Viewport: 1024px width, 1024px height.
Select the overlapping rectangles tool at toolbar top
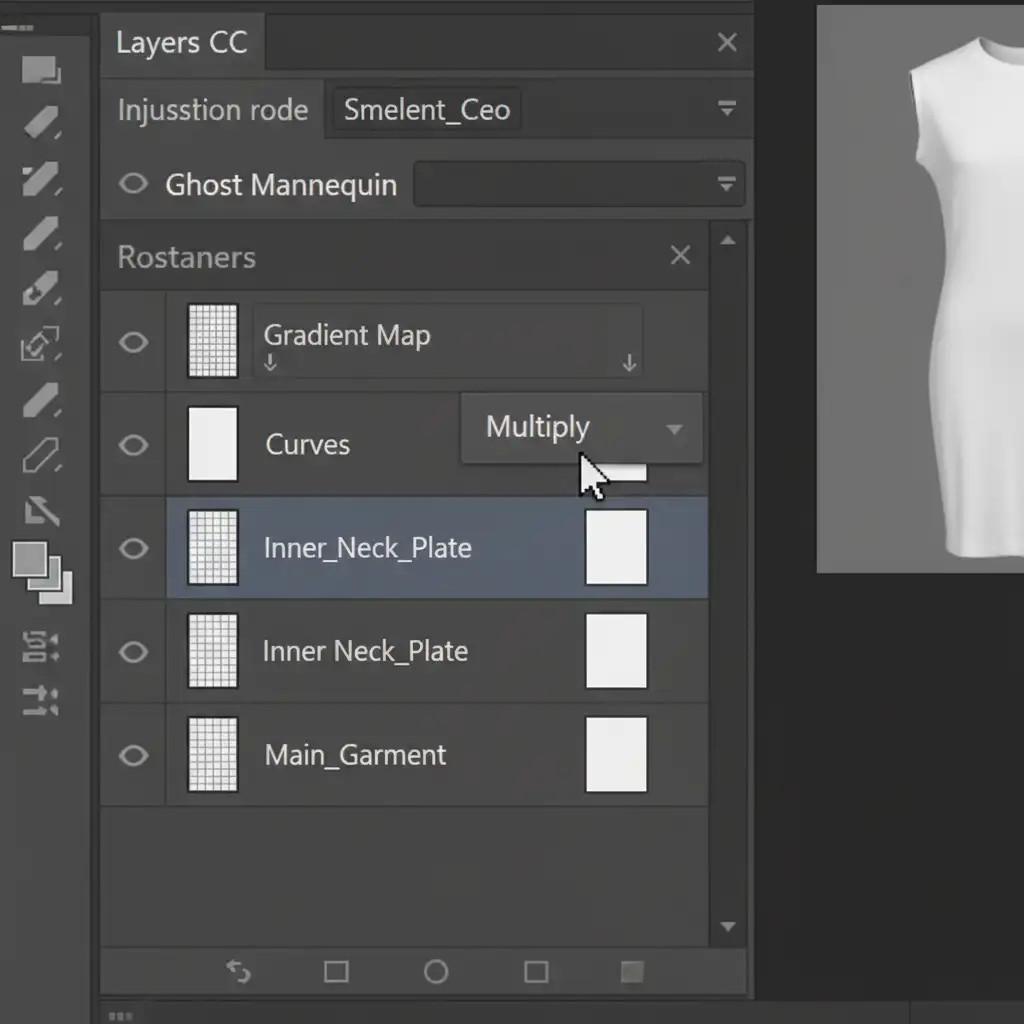click(x=41, y=70)
